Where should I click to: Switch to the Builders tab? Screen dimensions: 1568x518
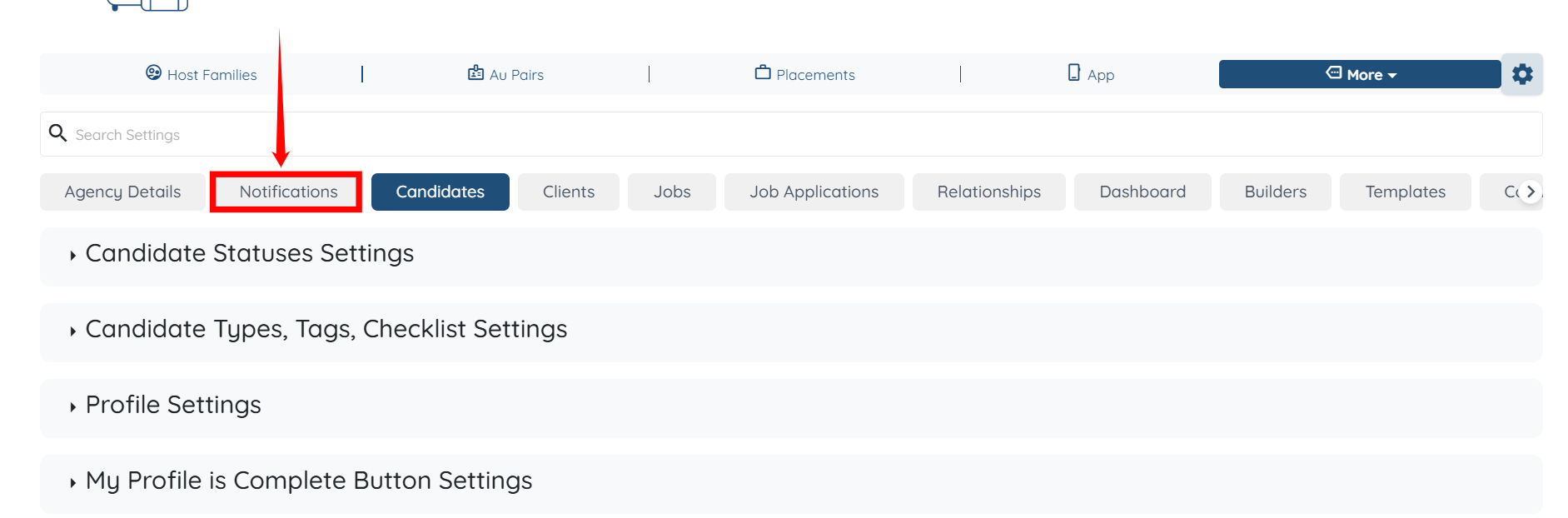1275,192
